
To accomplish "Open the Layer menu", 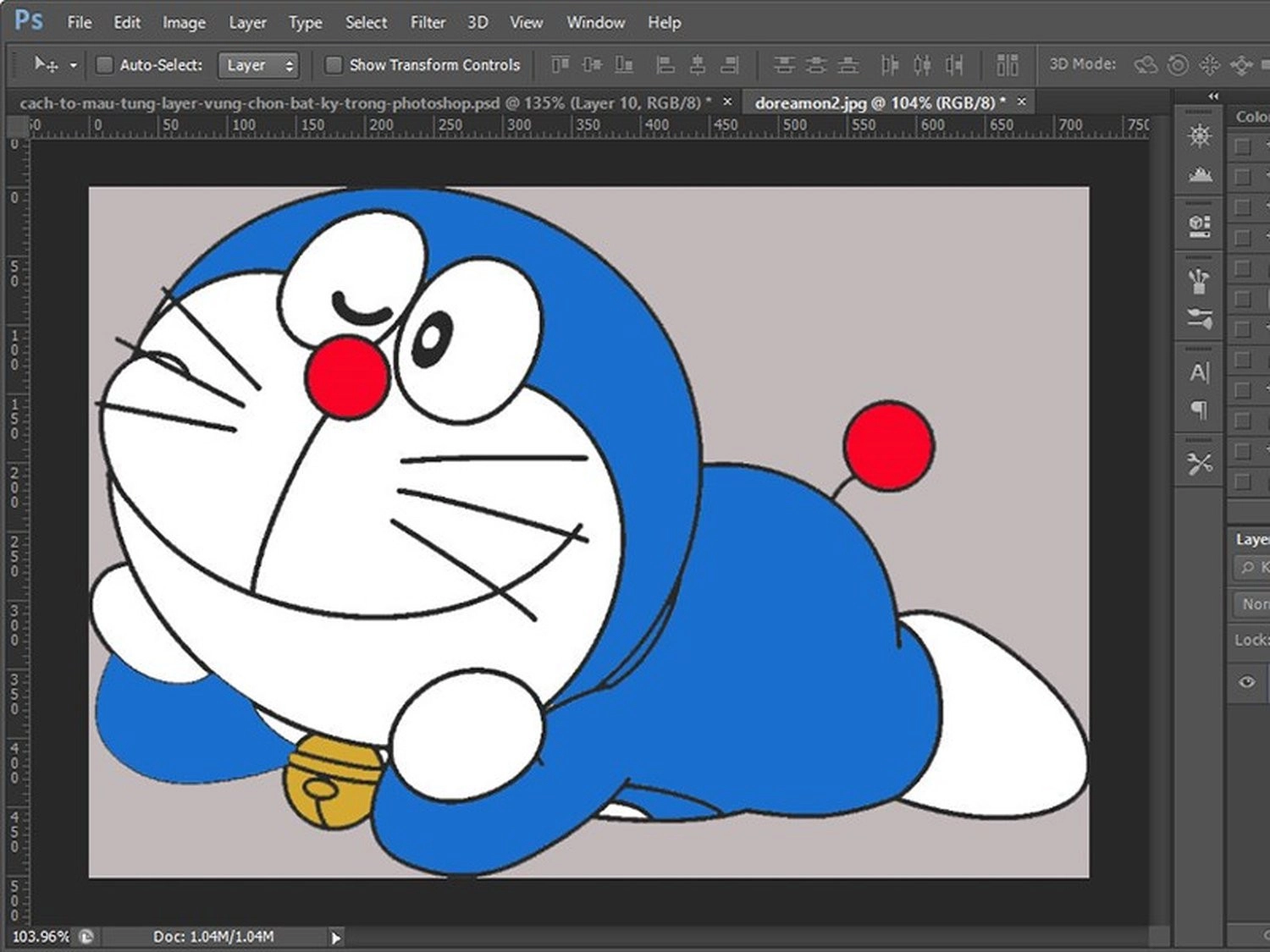I will (x=247, y=22).
